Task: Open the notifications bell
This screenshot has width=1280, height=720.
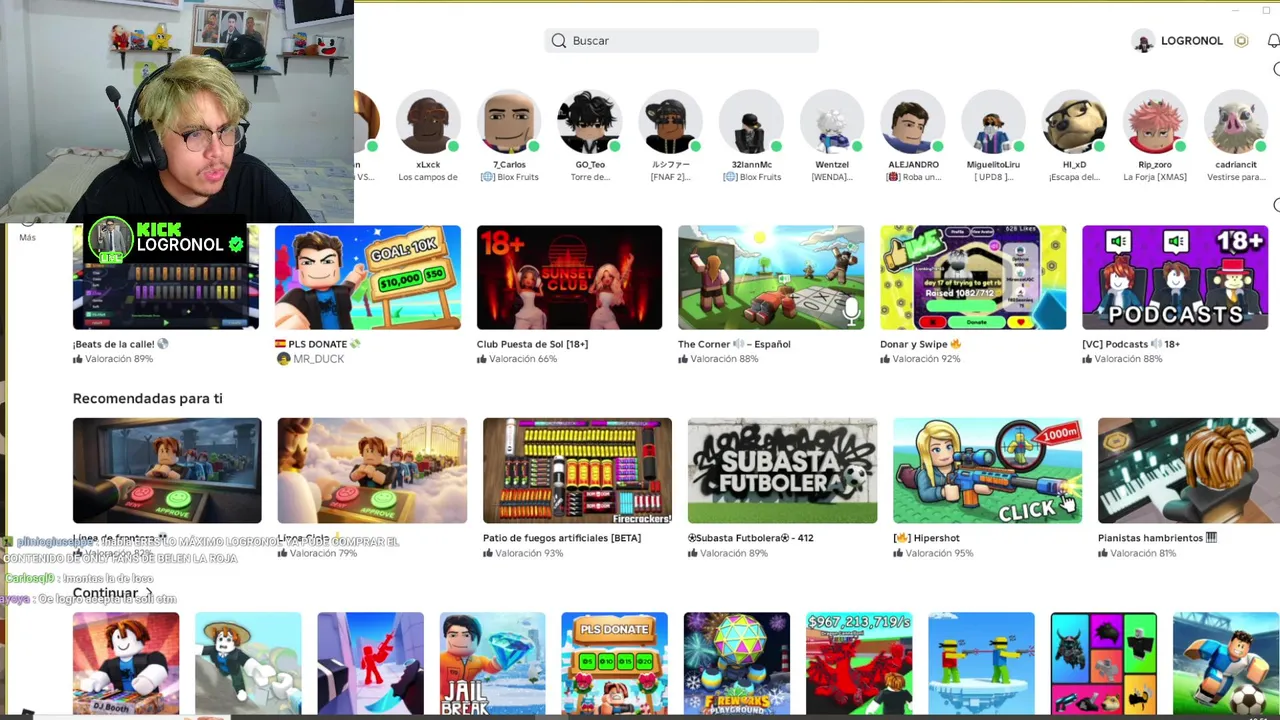Action: 1273,41
